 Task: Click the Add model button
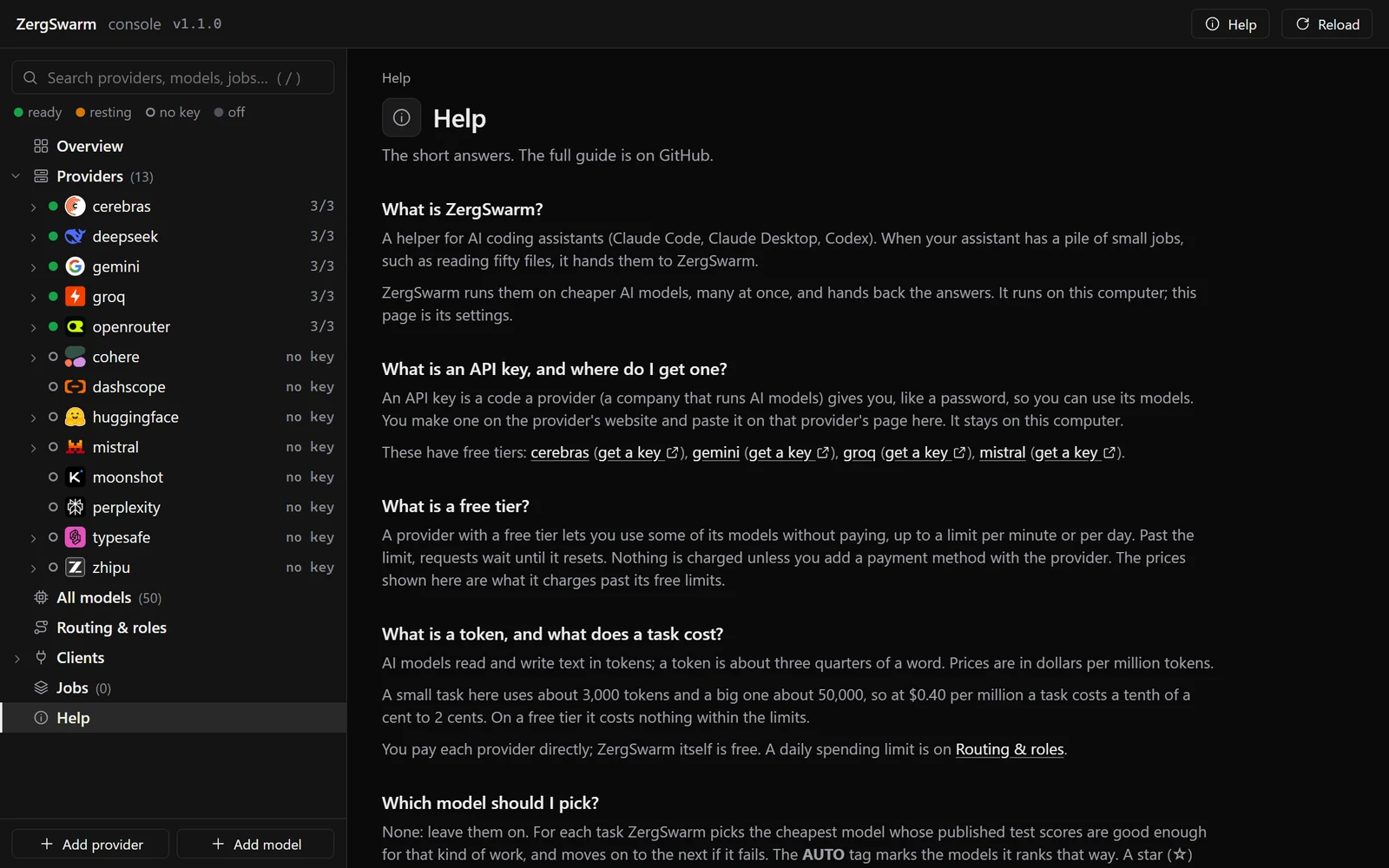[256, 844]
